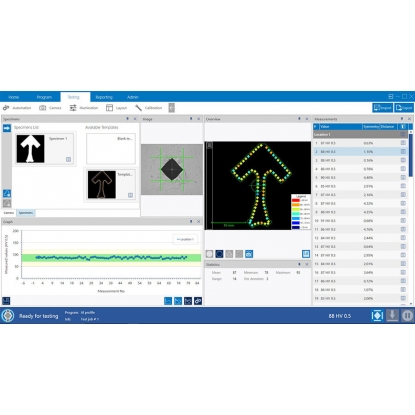Open the Layout toolbar option
This screenshot has width=415, height=415.
pyautogui.click(x=116, y=108)
